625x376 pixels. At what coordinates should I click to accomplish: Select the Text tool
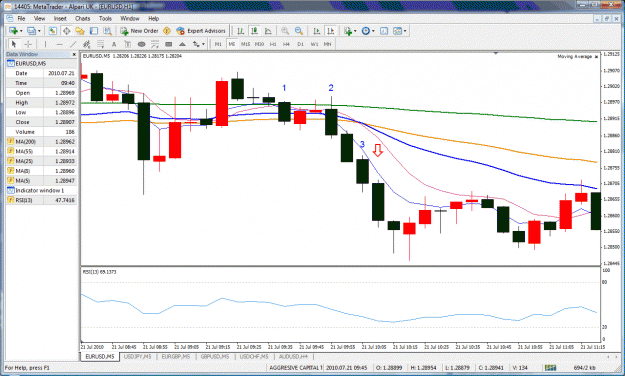pos(114,44)
